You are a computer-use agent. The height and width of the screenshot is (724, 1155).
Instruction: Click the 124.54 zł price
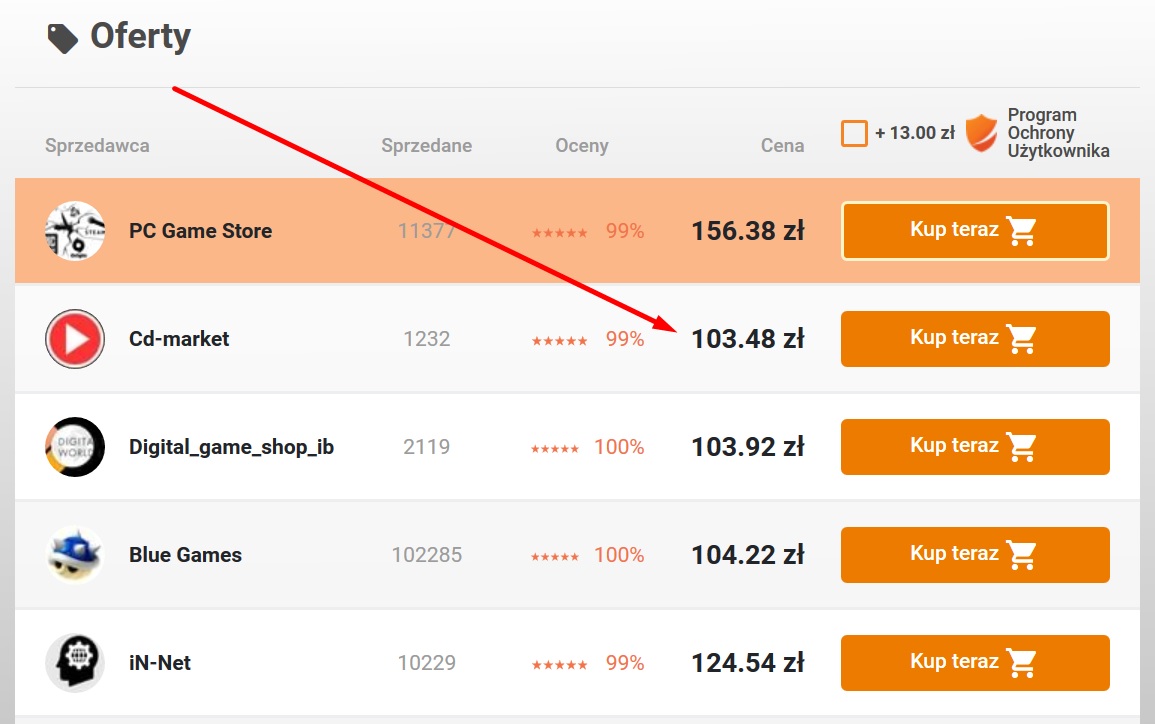(748, 663)
